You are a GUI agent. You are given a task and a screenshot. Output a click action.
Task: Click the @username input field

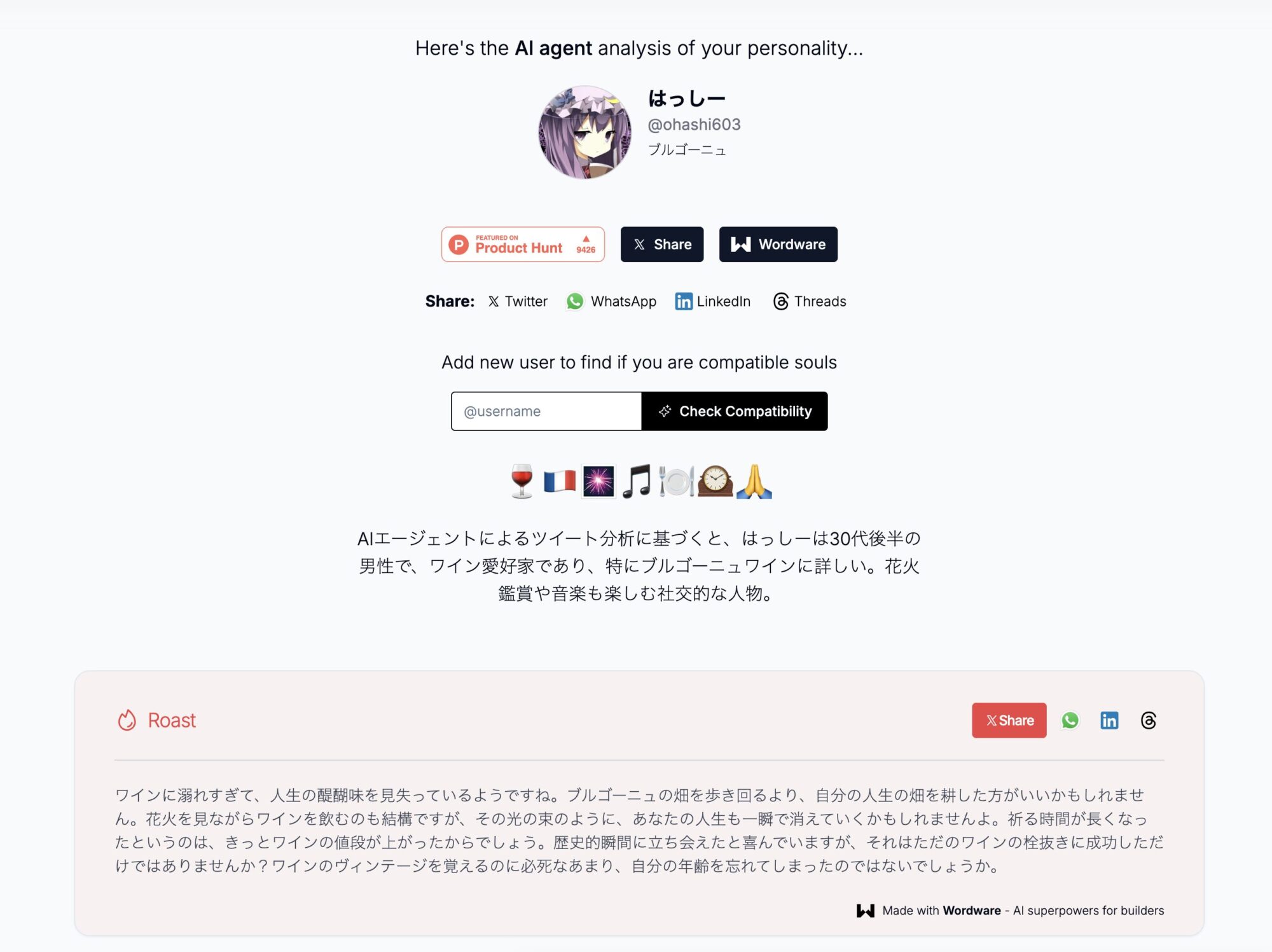(x=546, y=411)
